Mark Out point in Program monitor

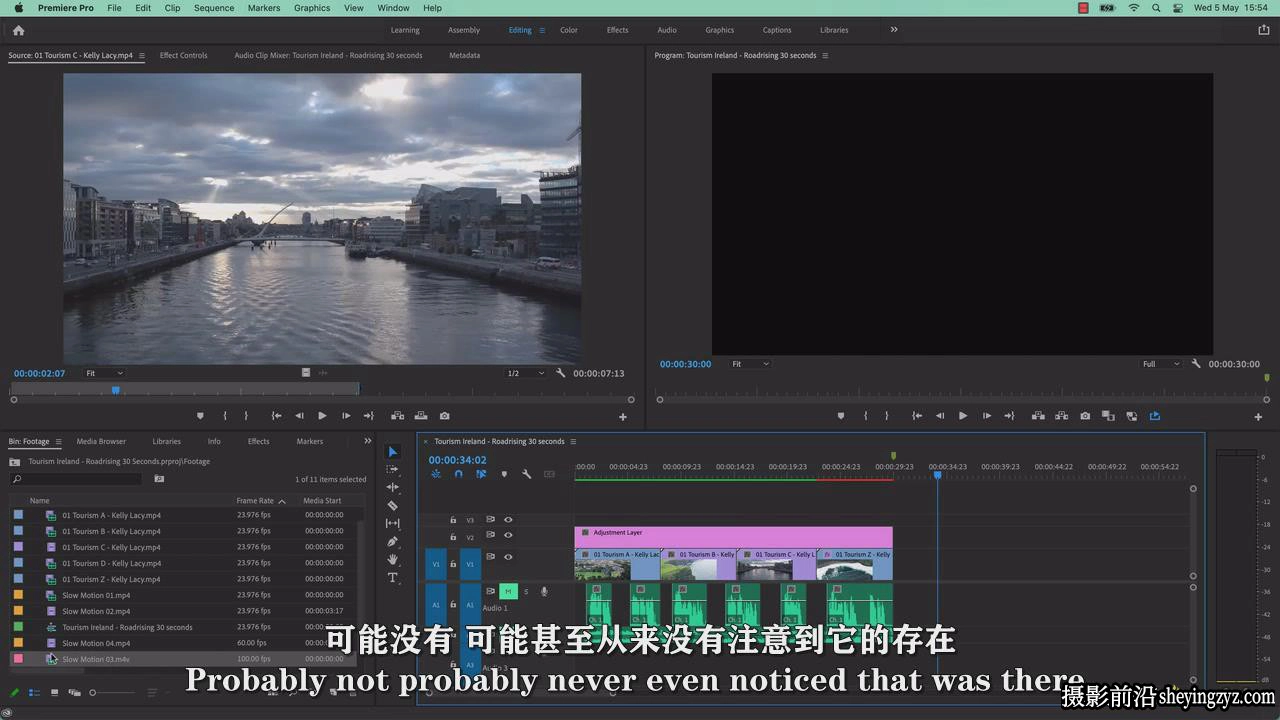click(x=886, y=416)
